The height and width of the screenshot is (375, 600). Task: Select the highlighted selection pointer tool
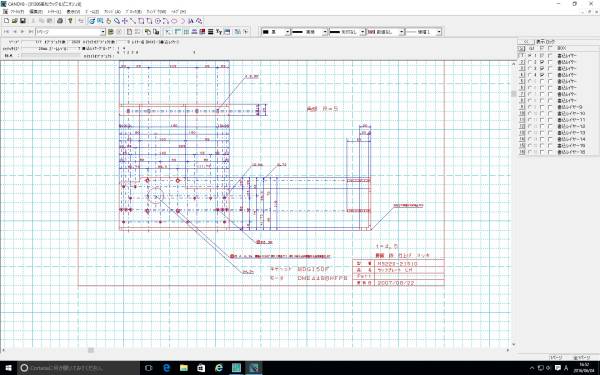(92, 21)
